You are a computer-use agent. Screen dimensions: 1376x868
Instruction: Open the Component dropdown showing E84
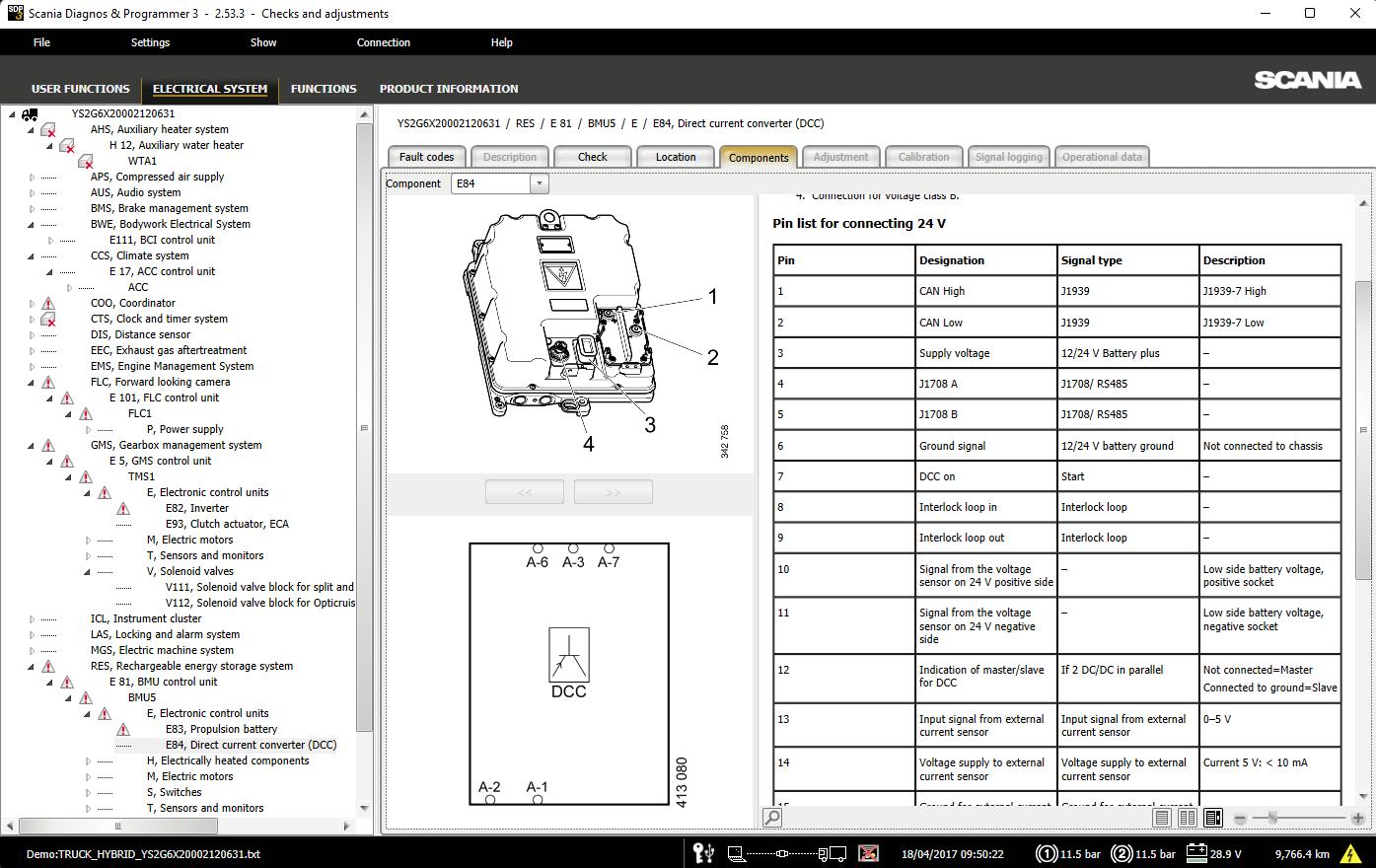pyautogui.click(x=538, y=182)
